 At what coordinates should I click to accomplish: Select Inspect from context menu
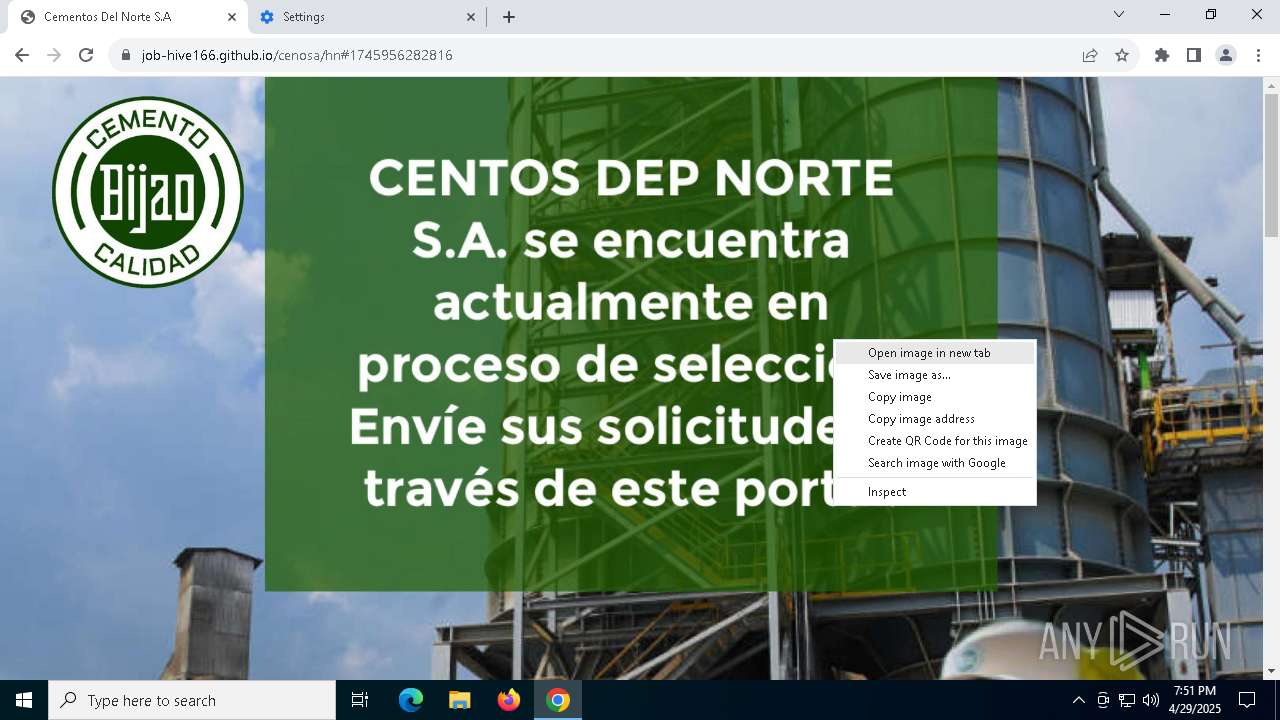pyautogui.click(x=935, y=492)
